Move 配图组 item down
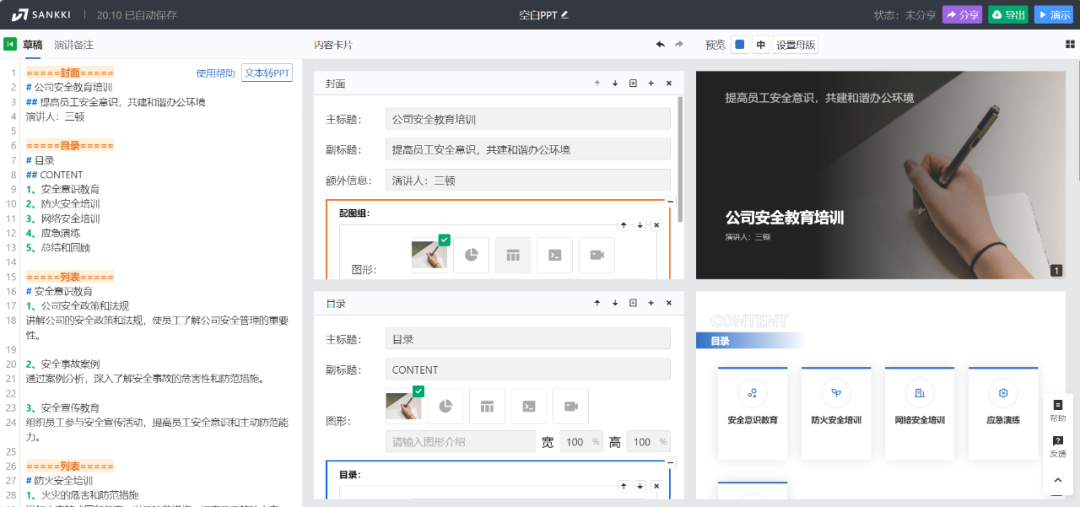Screen dimensions: 1080x507 pyautogui.click(x=640, y=225)
